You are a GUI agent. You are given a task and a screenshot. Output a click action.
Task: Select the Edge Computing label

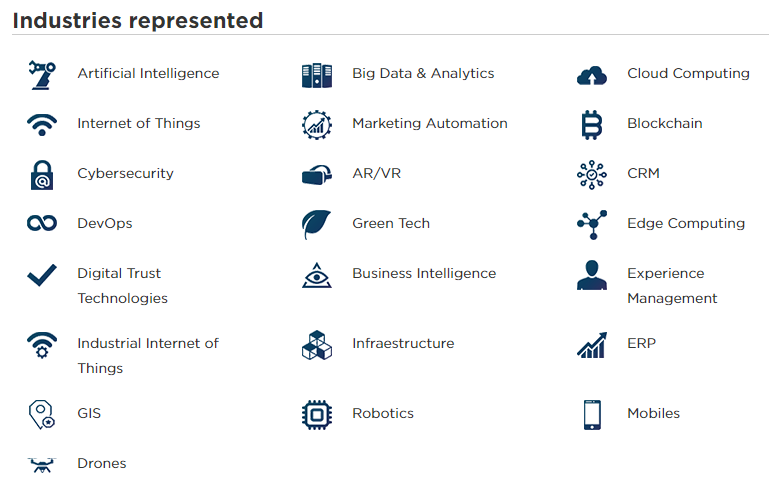[x=686, y=223]
